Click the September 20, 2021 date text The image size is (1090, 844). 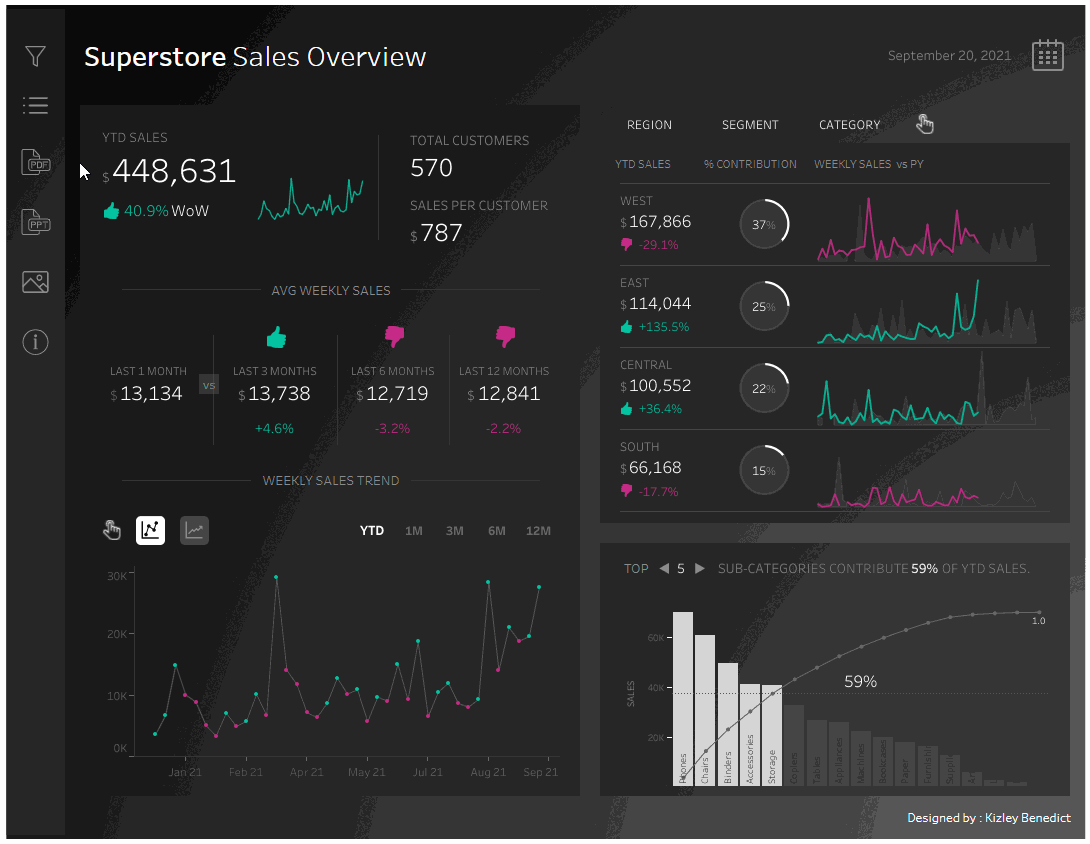pos(949,56)
